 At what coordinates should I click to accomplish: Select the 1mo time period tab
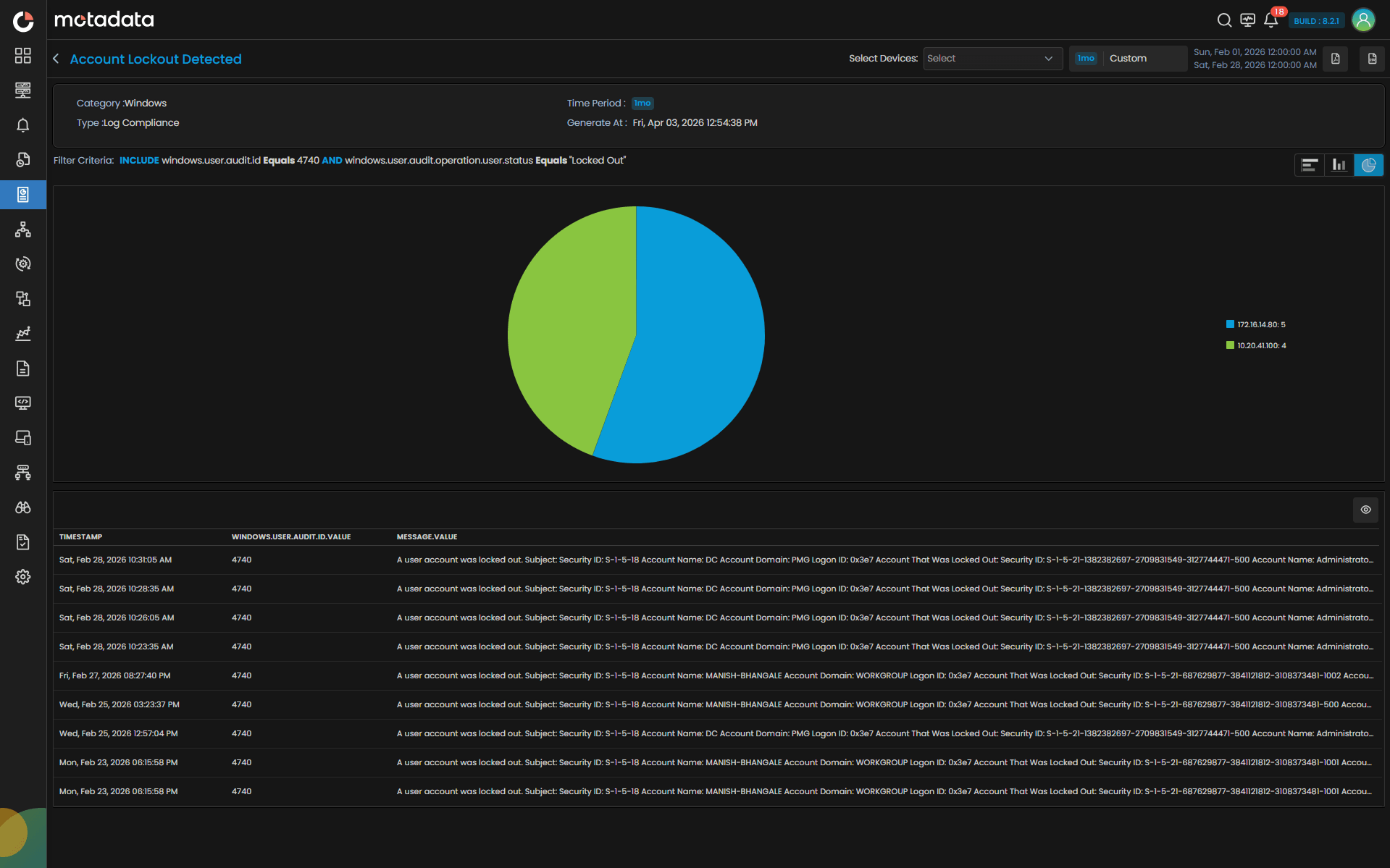coord(1086,58)
